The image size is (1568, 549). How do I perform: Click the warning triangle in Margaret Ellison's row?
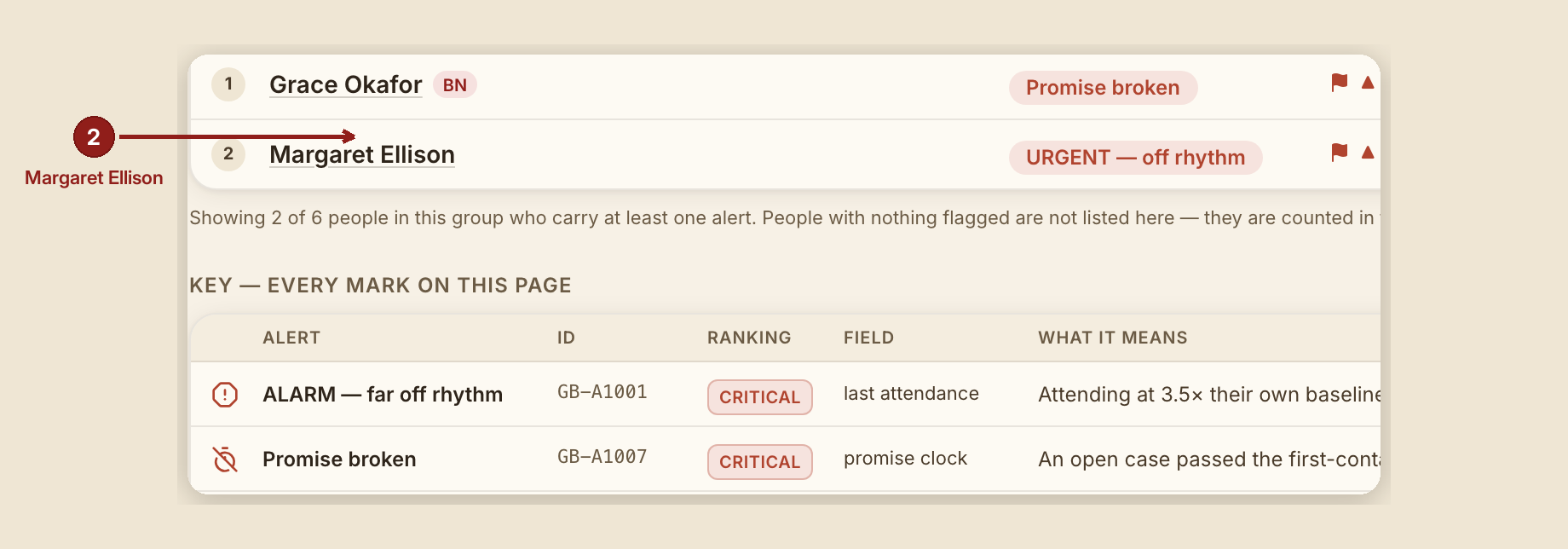pyautogui.click(x=1368, y=153)
